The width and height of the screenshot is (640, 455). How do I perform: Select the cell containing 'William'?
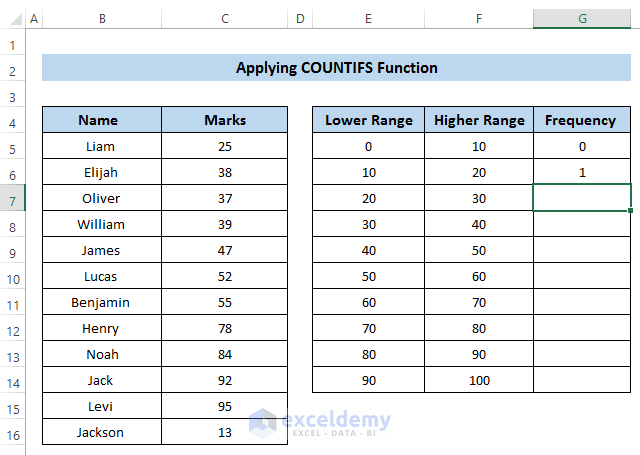click(x=102, y=224)
